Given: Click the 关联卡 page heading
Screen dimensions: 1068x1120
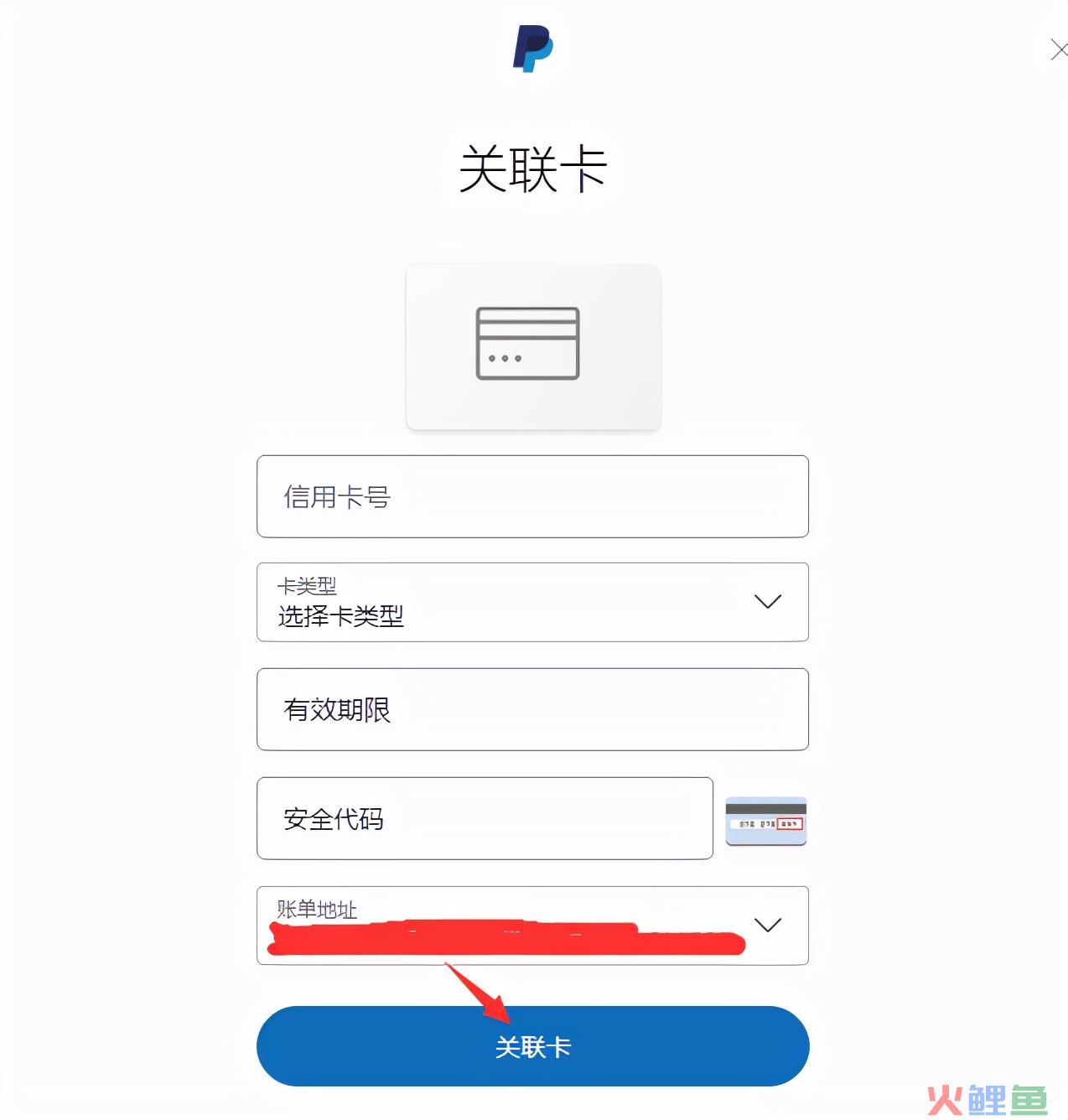Looking at the screenshot, I should tap(533, 169).
